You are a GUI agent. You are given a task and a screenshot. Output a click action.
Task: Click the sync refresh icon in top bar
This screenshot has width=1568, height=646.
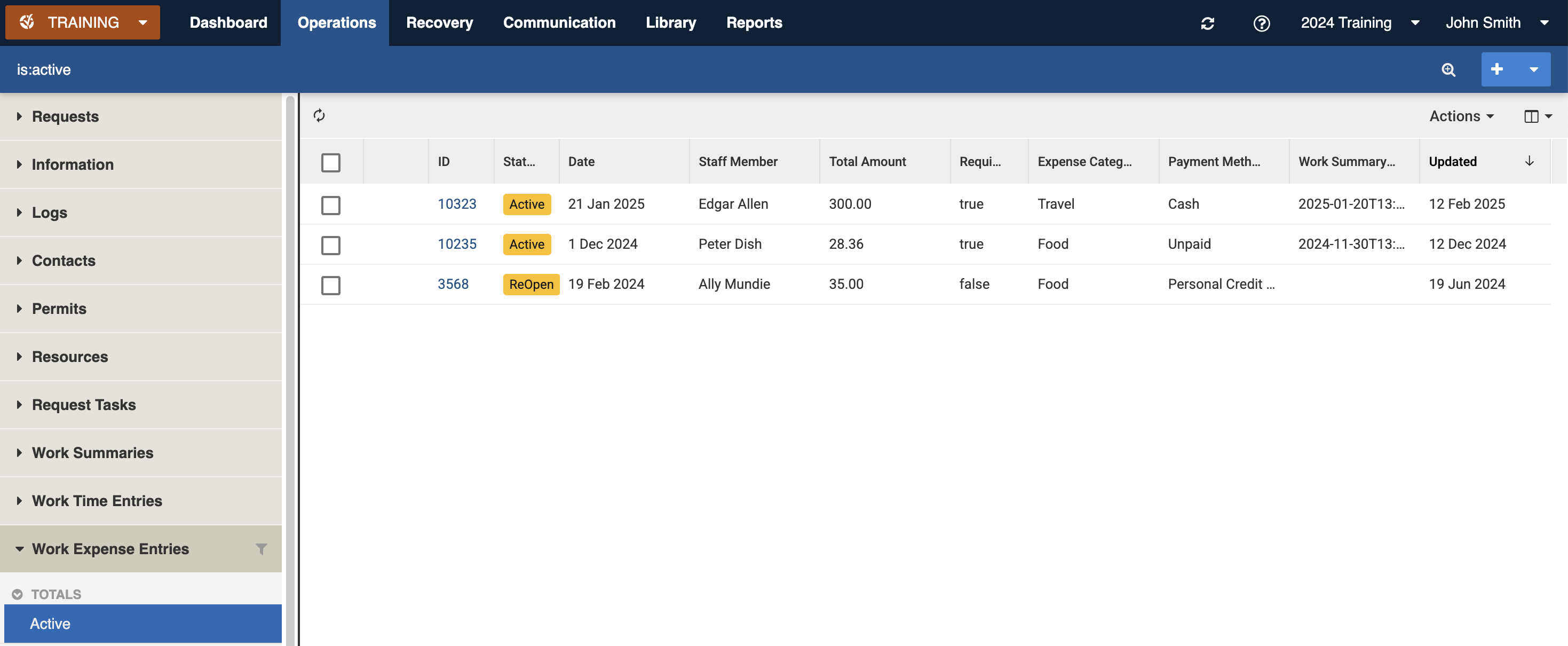point(1208,23)
